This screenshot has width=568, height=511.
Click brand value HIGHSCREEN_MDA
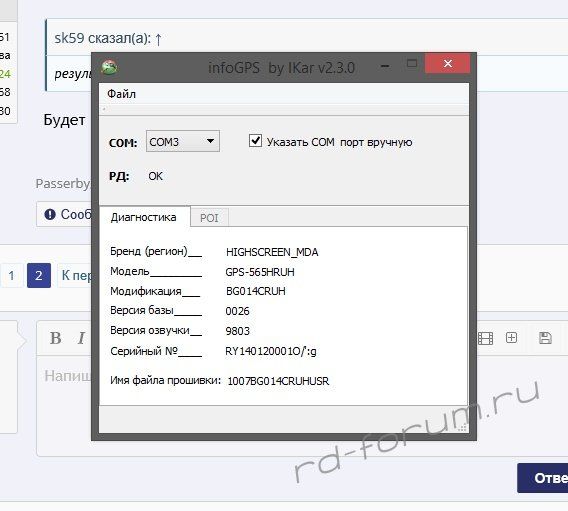272,252
